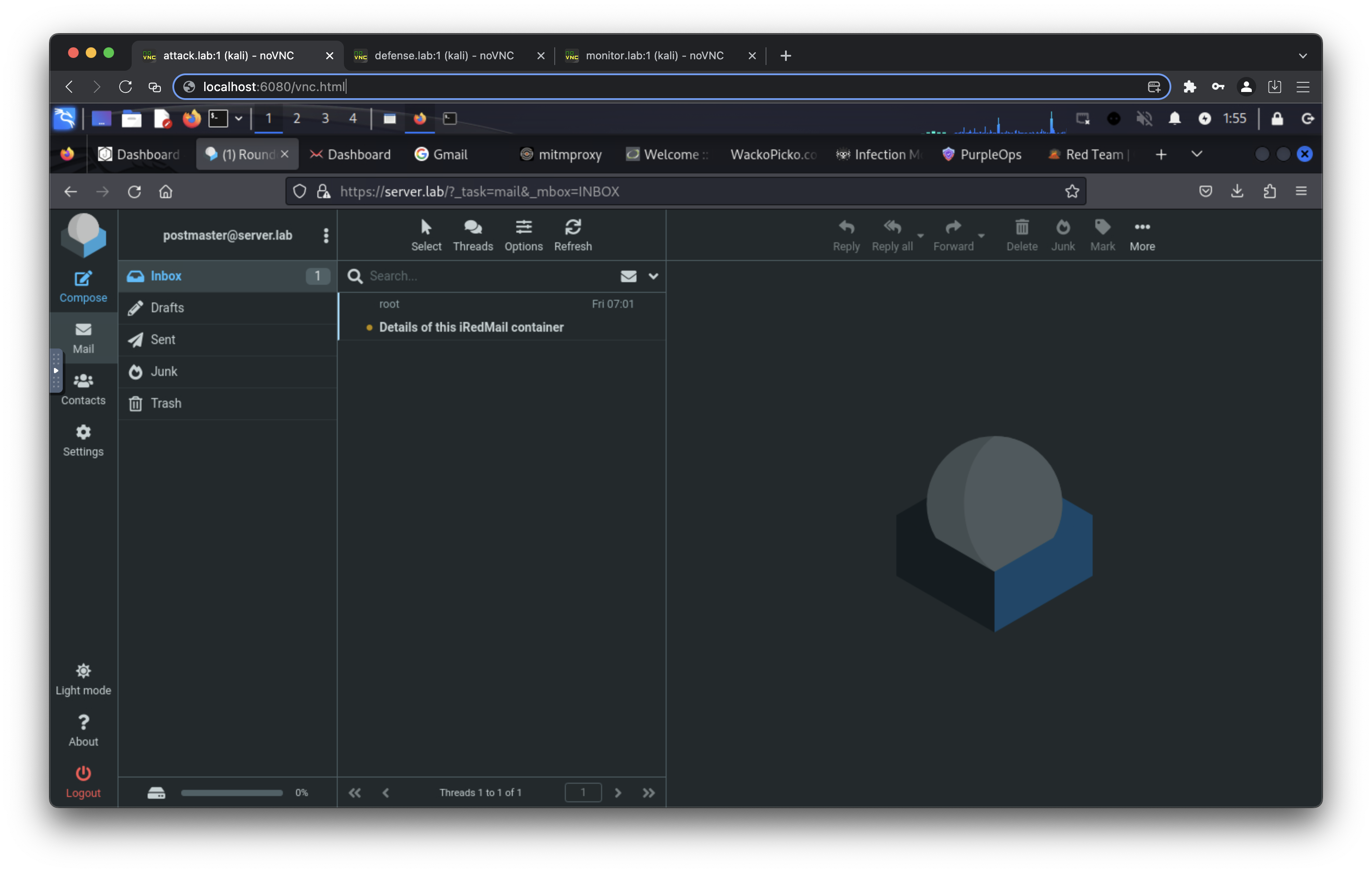Click the search input field
The image size is (1372, 873).
coord(490,276)
